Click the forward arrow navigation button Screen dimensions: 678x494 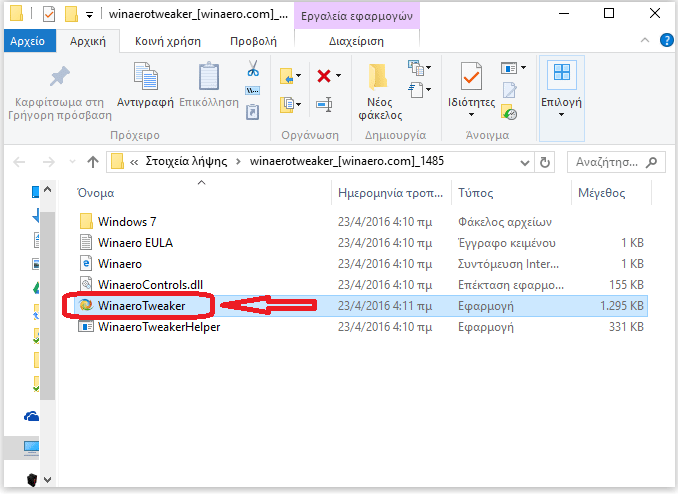coord(49,162)
